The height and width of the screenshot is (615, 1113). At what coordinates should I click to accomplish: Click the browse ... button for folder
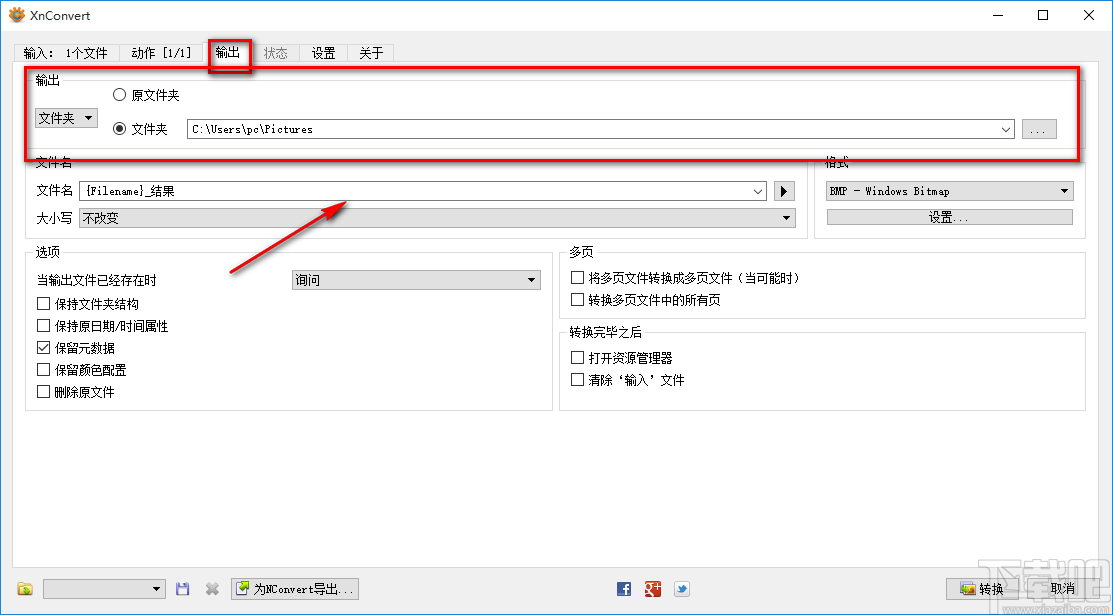pyautogui.click(x=1039, y=129)
